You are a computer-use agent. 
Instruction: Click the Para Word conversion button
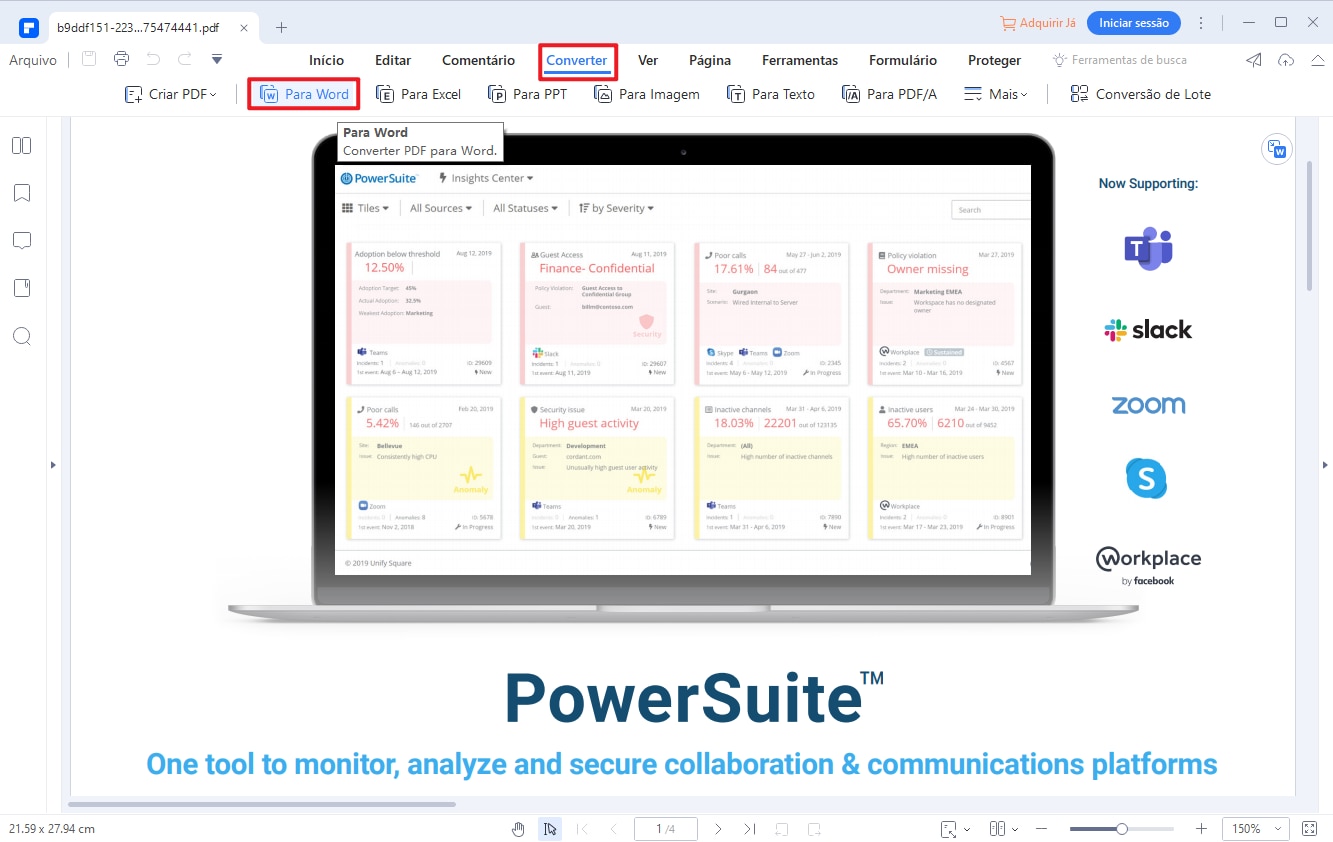click(304, 94)
